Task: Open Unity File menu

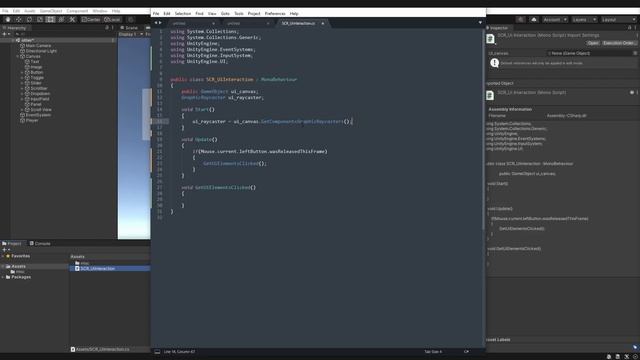Action: [x=5, y=11]
